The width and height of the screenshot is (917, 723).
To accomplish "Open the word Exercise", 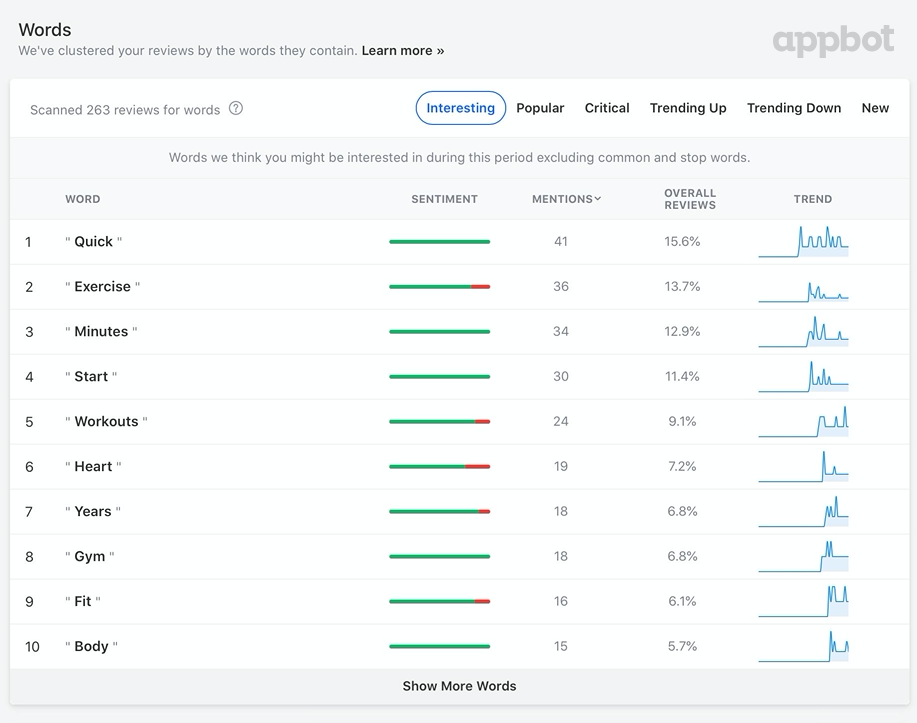I will pyautogui.click(x=102, y=287).
